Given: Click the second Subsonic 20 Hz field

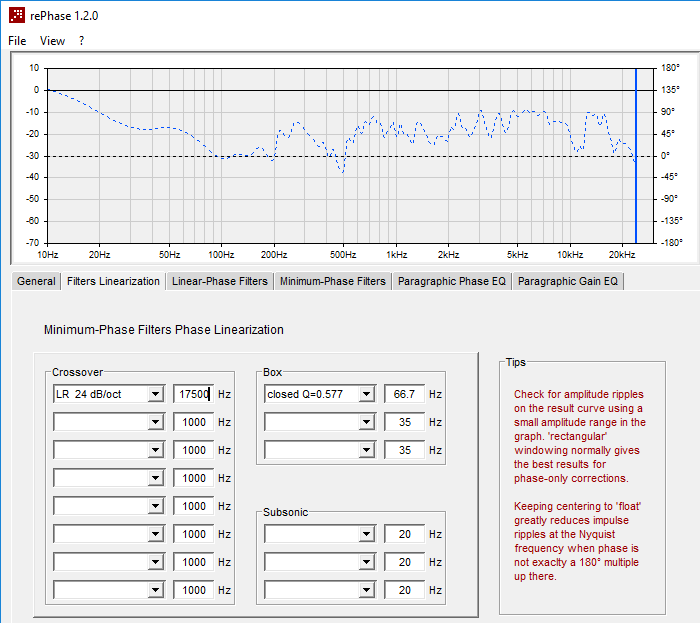Looking at the screenshot, I should coord(404,562).
